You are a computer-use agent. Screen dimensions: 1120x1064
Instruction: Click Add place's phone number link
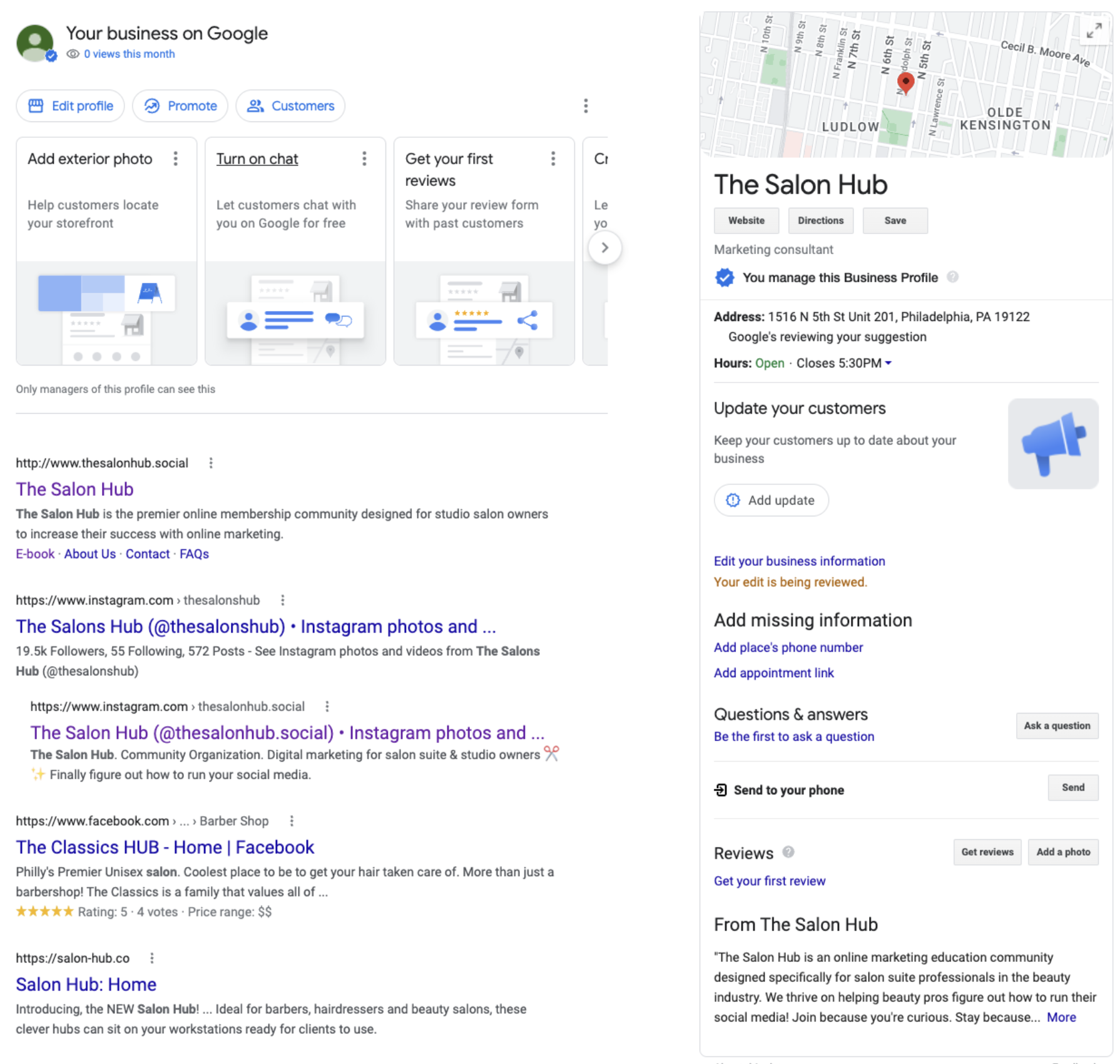pyautogui.click(x=788, y=647)
